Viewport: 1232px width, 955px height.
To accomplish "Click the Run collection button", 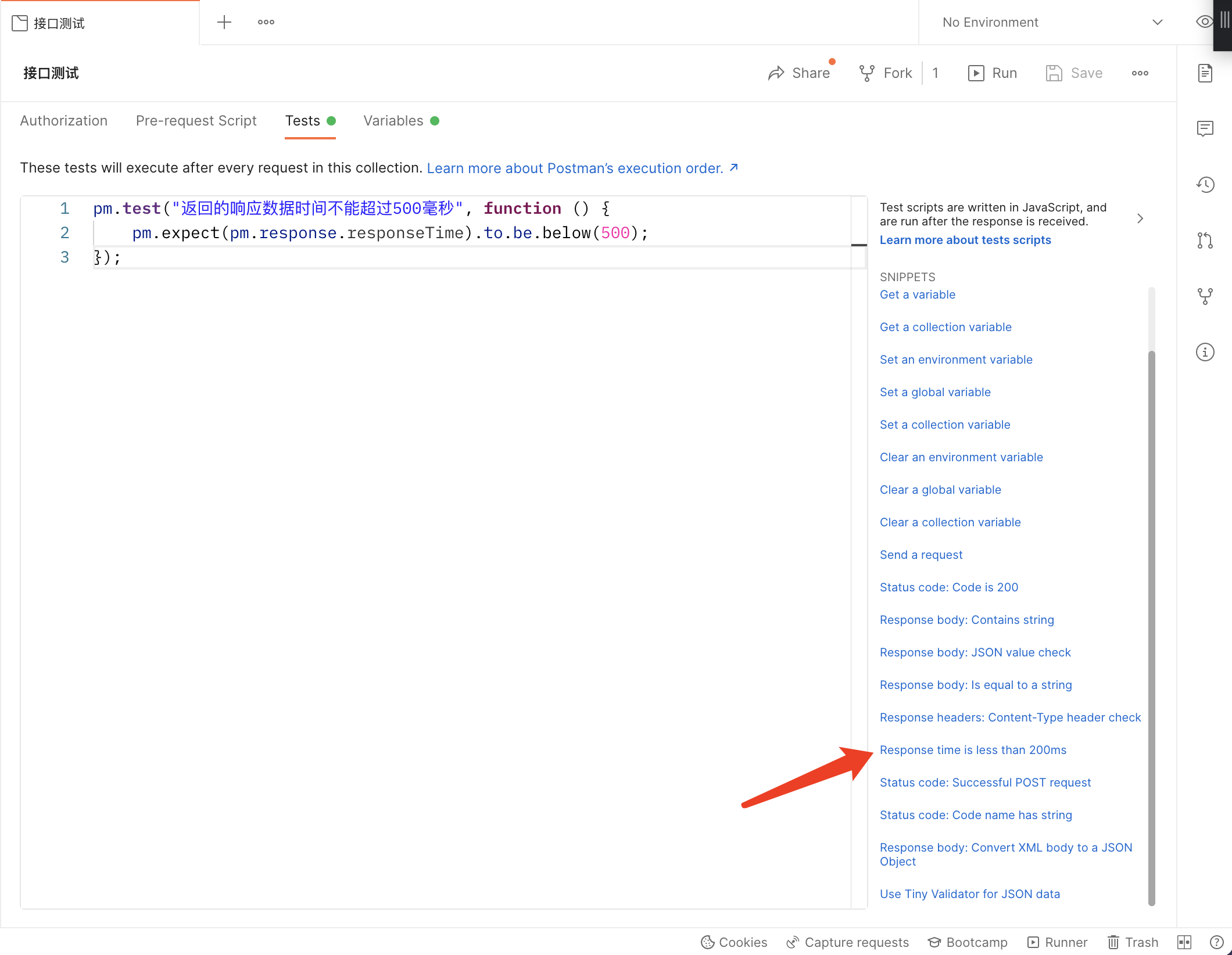I will click(x=993, y=73).
